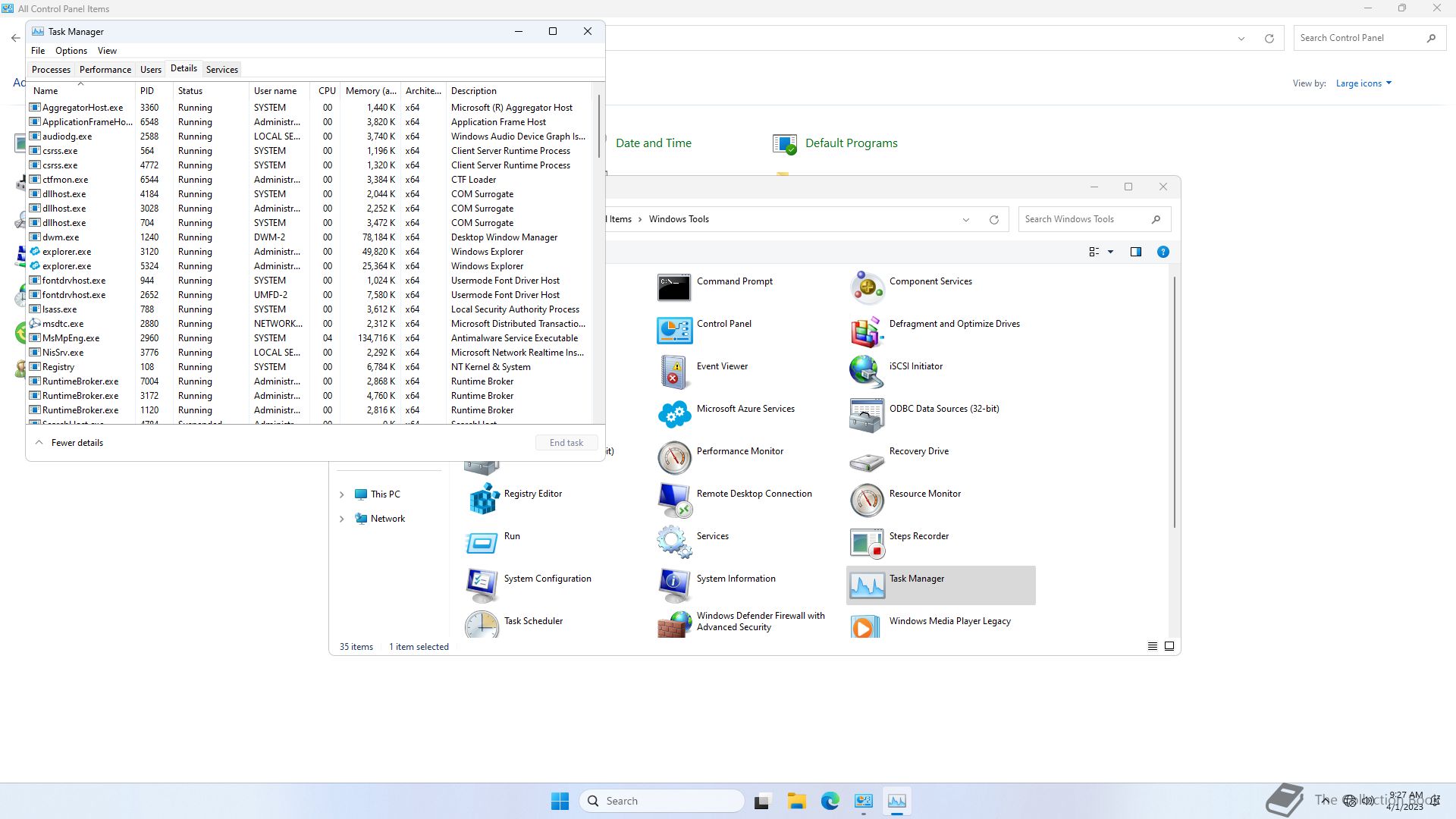The height and width of the screenshot is (819, 1456).
Task: Open the Event Viewer icon
Action: [x=673, y=372]
